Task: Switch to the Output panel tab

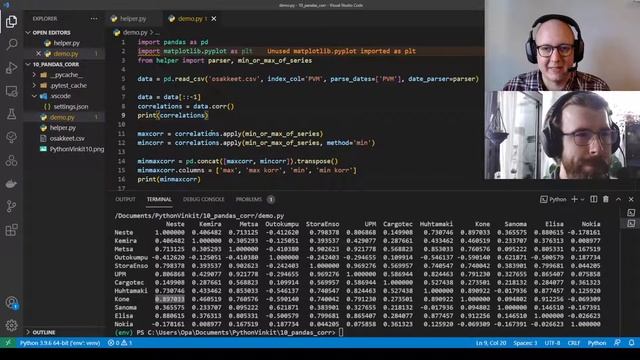Action: pos(125,199)
